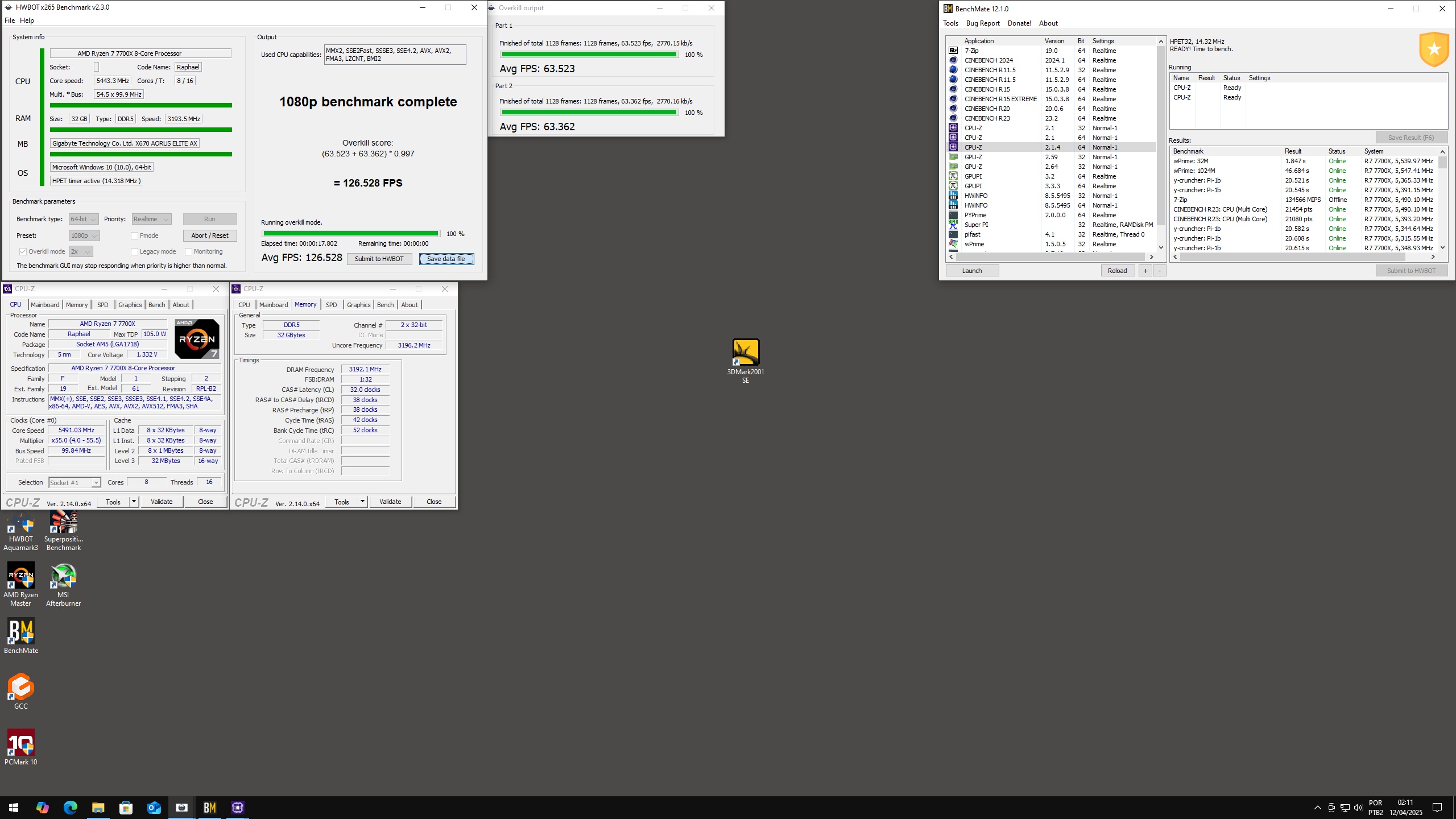This screenshot has width=1456, height=819.
Task: Open Microsoft Edge from the taskbar
Action: pyautogui.click(x=70, y=808)
